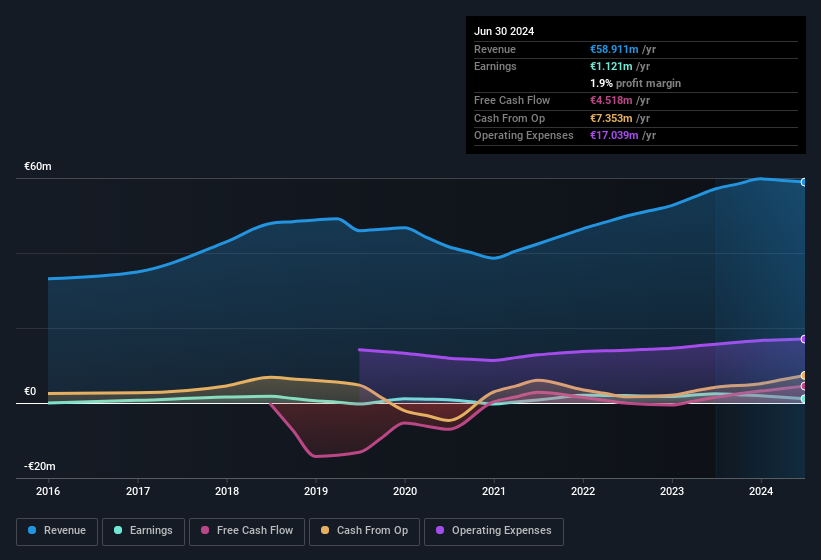Select the Cash From Op endpoint marker
This screenshot has height=560, width=821.
point(804,375)
